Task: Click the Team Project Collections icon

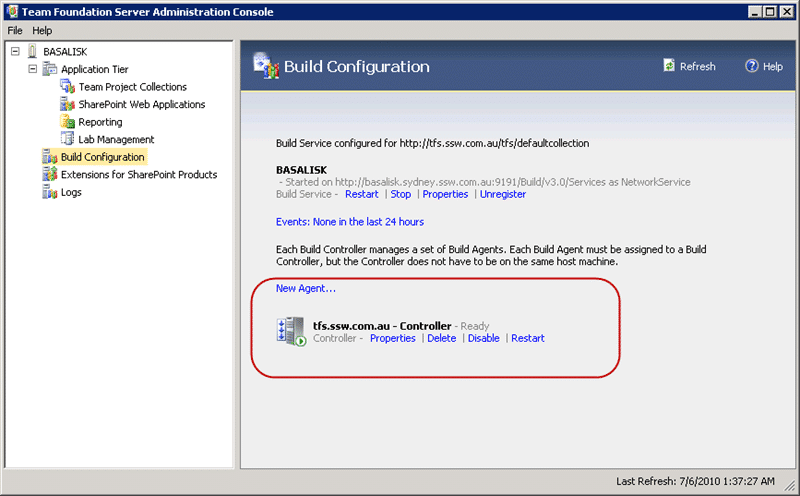Action: point(67,86)
